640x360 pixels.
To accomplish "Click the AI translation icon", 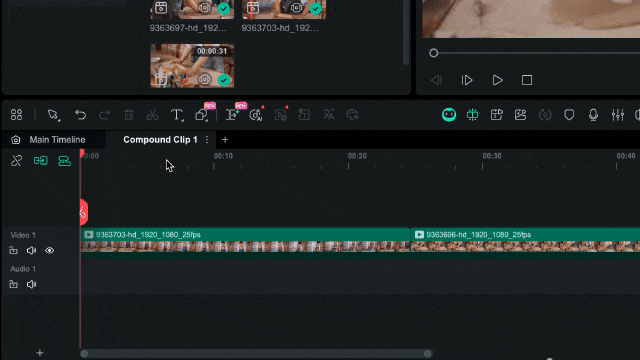I will pyautogui.click(x=328, y=115).
